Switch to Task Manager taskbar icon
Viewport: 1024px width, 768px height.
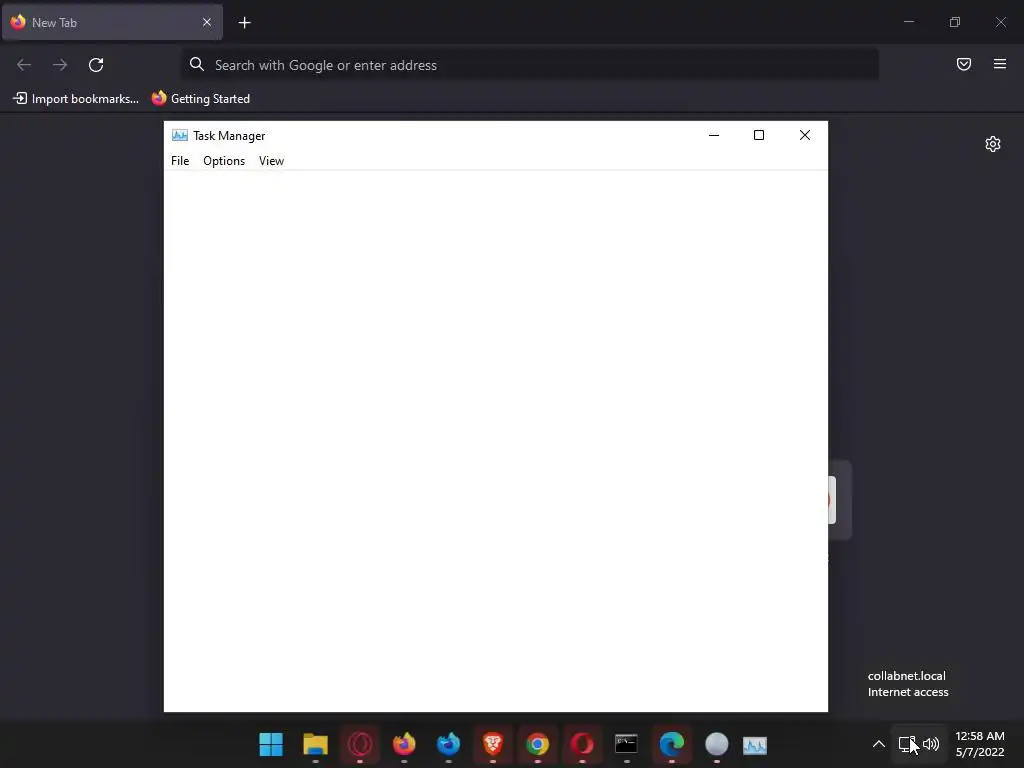(x=755, y=744)
